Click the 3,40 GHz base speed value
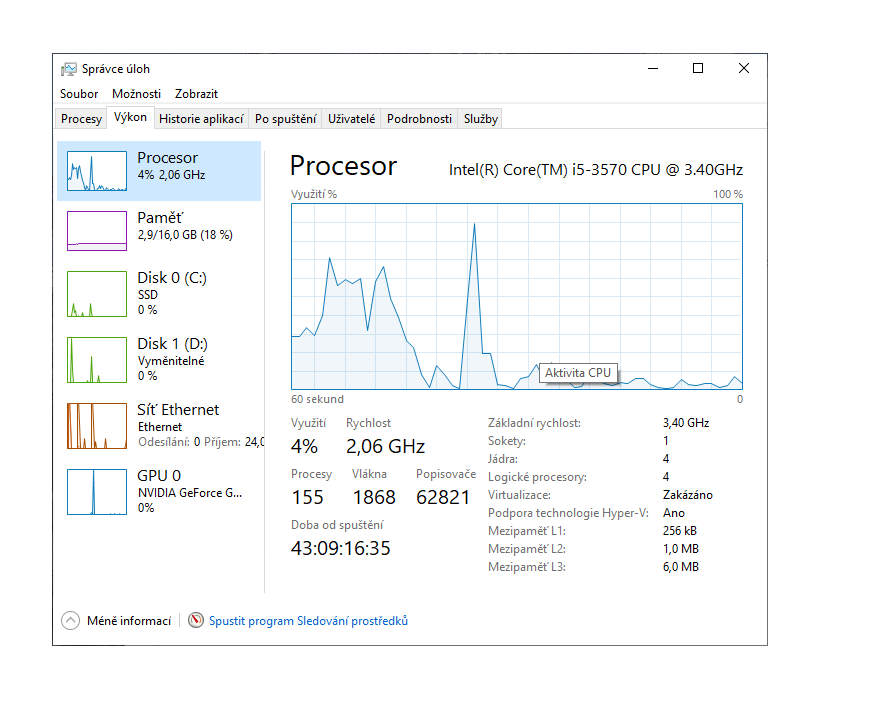Viewport: 881px width, 725px height. [685, 423]
